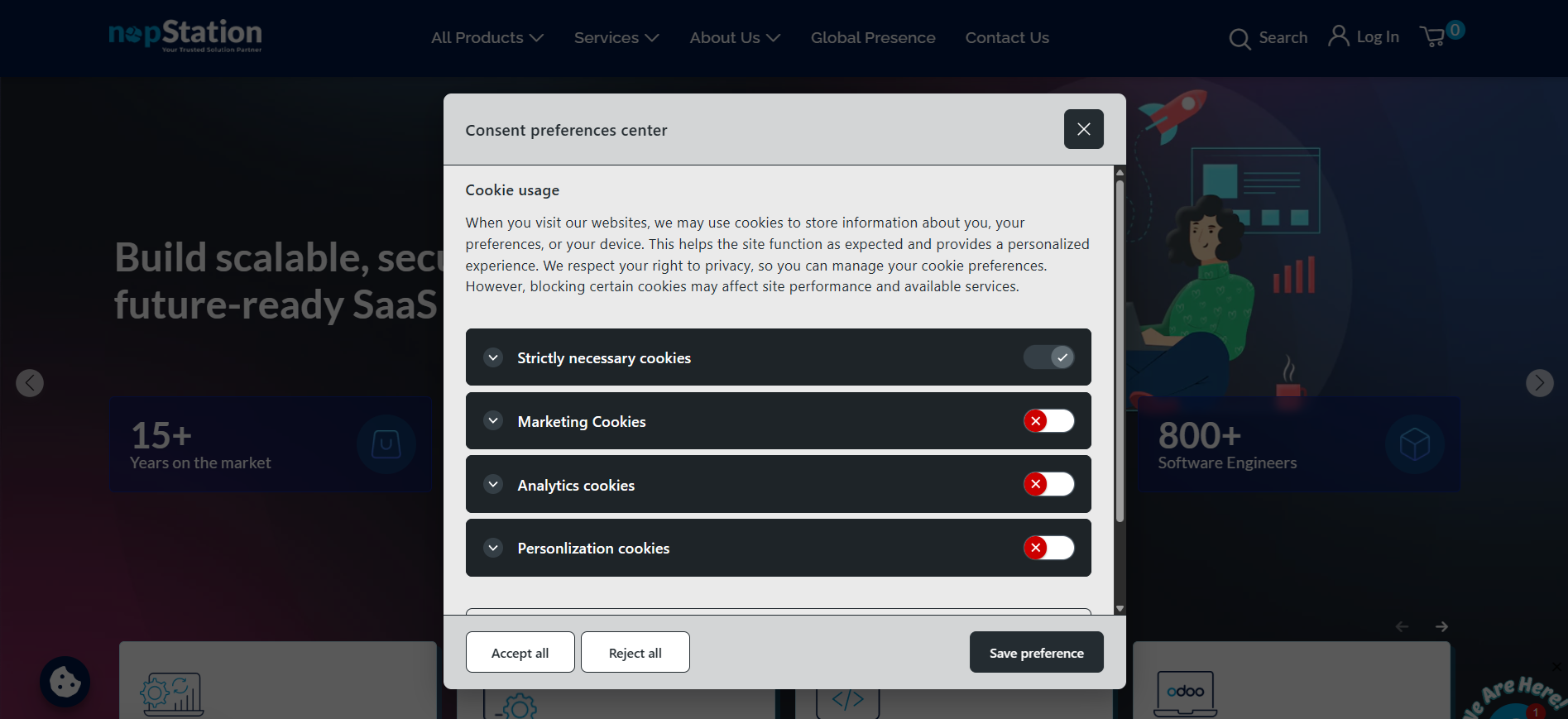The width and height of the screenshot is (1568, 719).
Task: Click the analytics gear chart icon
Action: [172, 694]
